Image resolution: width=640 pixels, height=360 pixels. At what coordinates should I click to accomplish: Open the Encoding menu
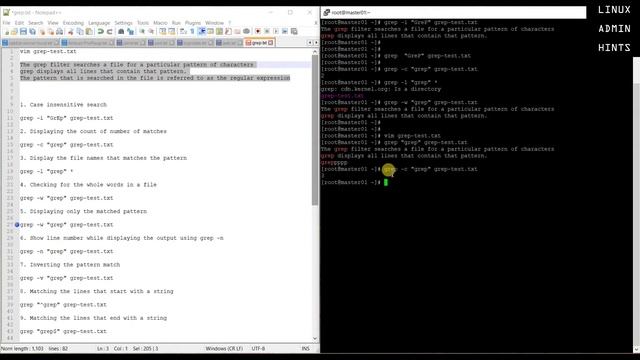[73, 23]
